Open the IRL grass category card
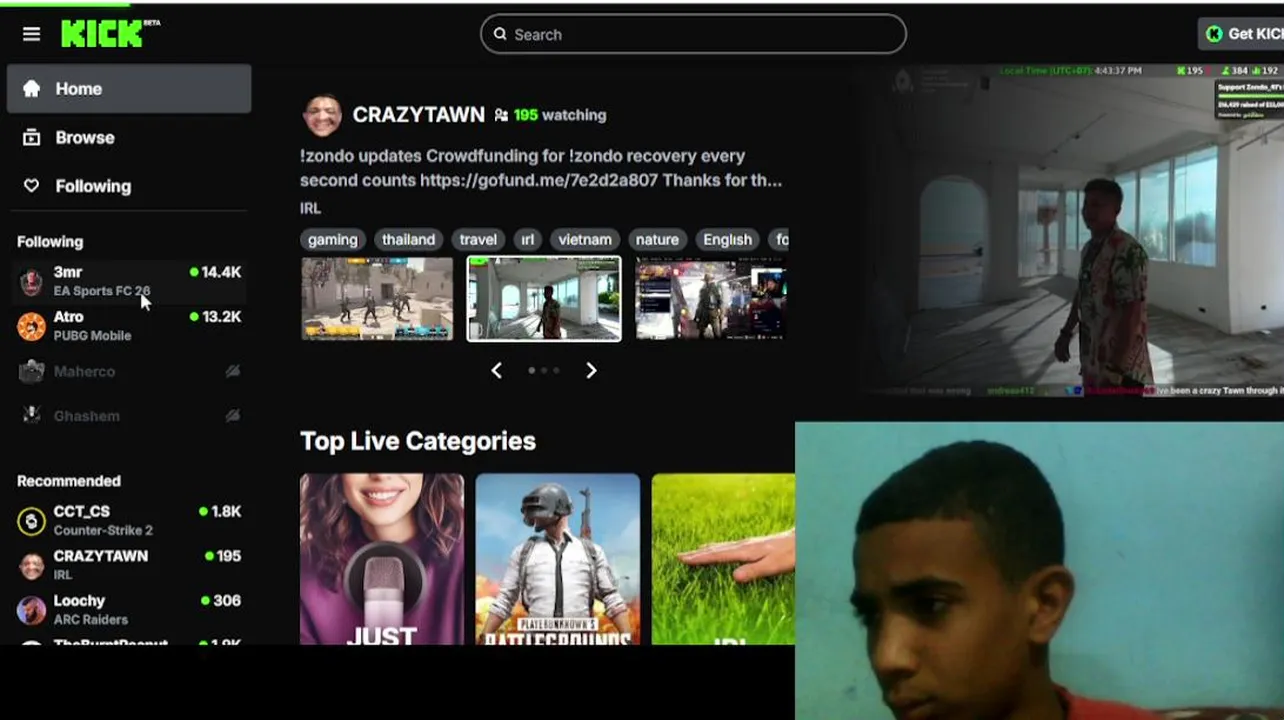 click(723, 559)
